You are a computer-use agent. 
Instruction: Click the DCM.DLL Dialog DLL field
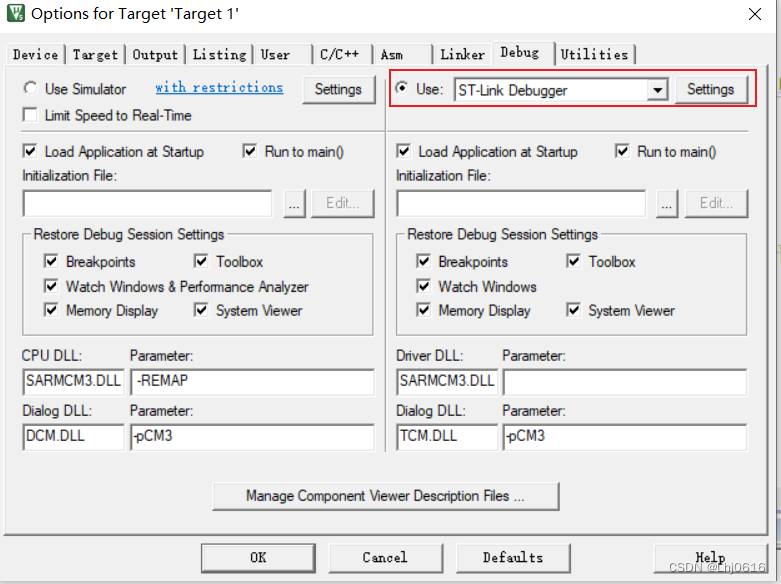click(x=73, y=437)
